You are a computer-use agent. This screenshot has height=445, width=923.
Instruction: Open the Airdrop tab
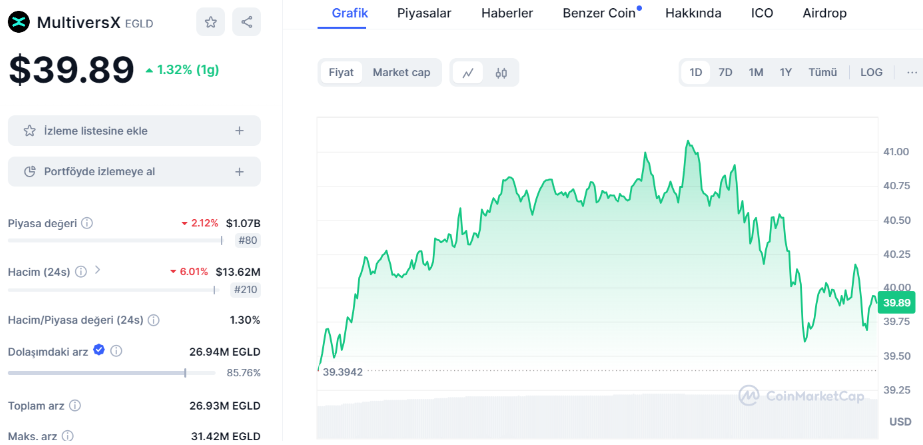click(x=824, y=13)
